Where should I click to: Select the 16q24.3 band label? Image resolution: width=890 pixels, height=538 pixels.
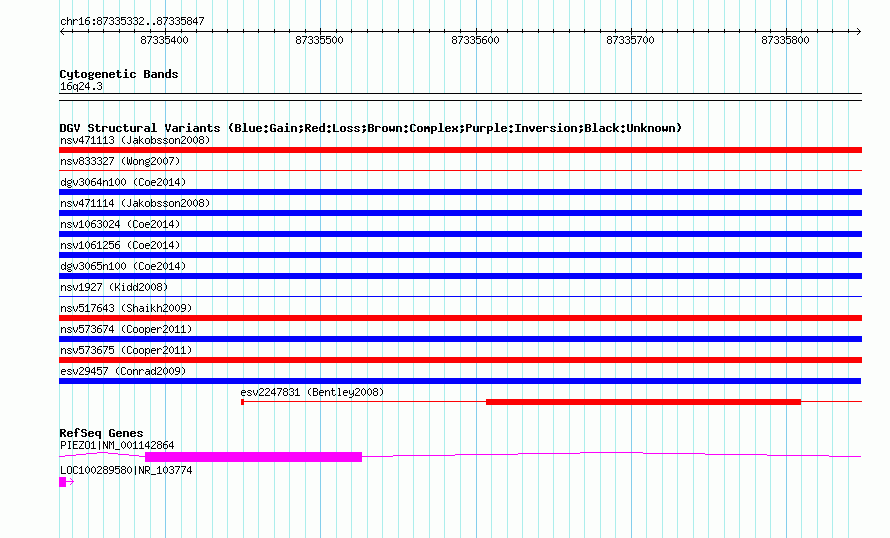(x=81, y=86)
